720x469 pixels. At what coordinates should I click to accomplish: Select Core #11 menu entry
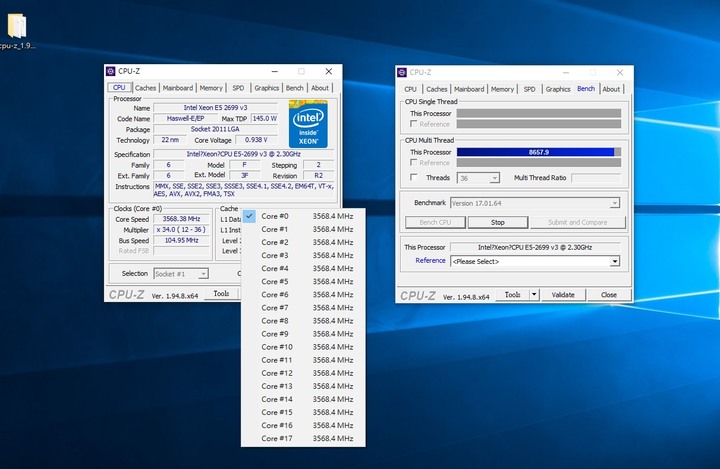tap(303, 360)
